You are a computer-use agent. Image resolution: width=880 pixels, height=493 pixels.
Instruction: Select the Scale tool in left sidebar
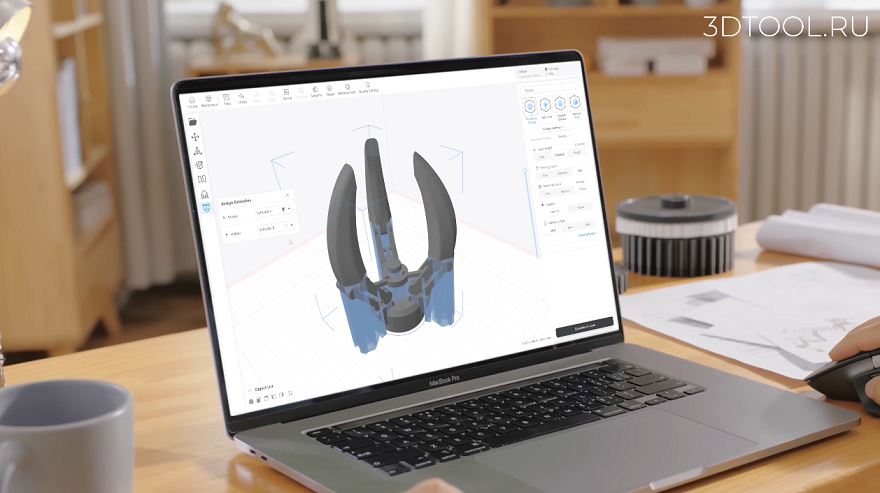coord(198,151)
